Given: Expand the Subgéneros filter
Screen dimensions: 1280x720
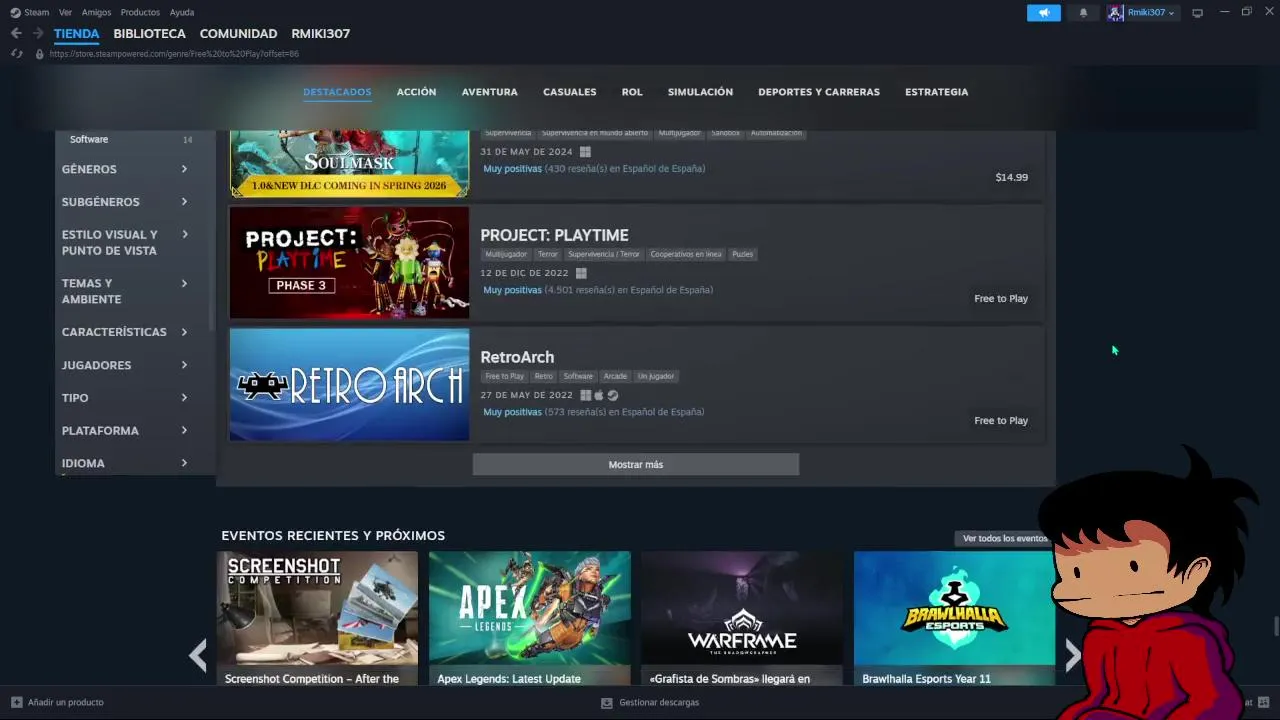Looking at the screenshot, I should (125, 202).
